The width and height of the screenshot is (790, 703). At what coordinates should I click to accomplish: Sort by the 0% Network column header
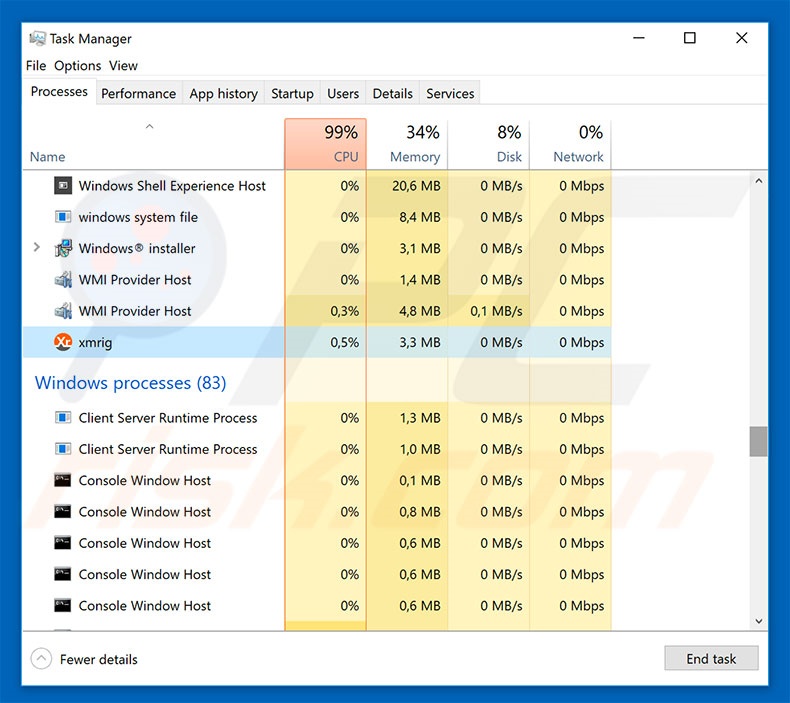570,144
